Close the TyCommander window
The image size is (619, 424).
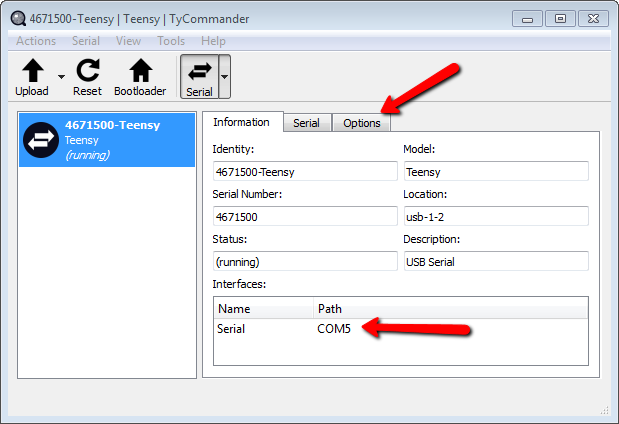[x=593, y=19]
